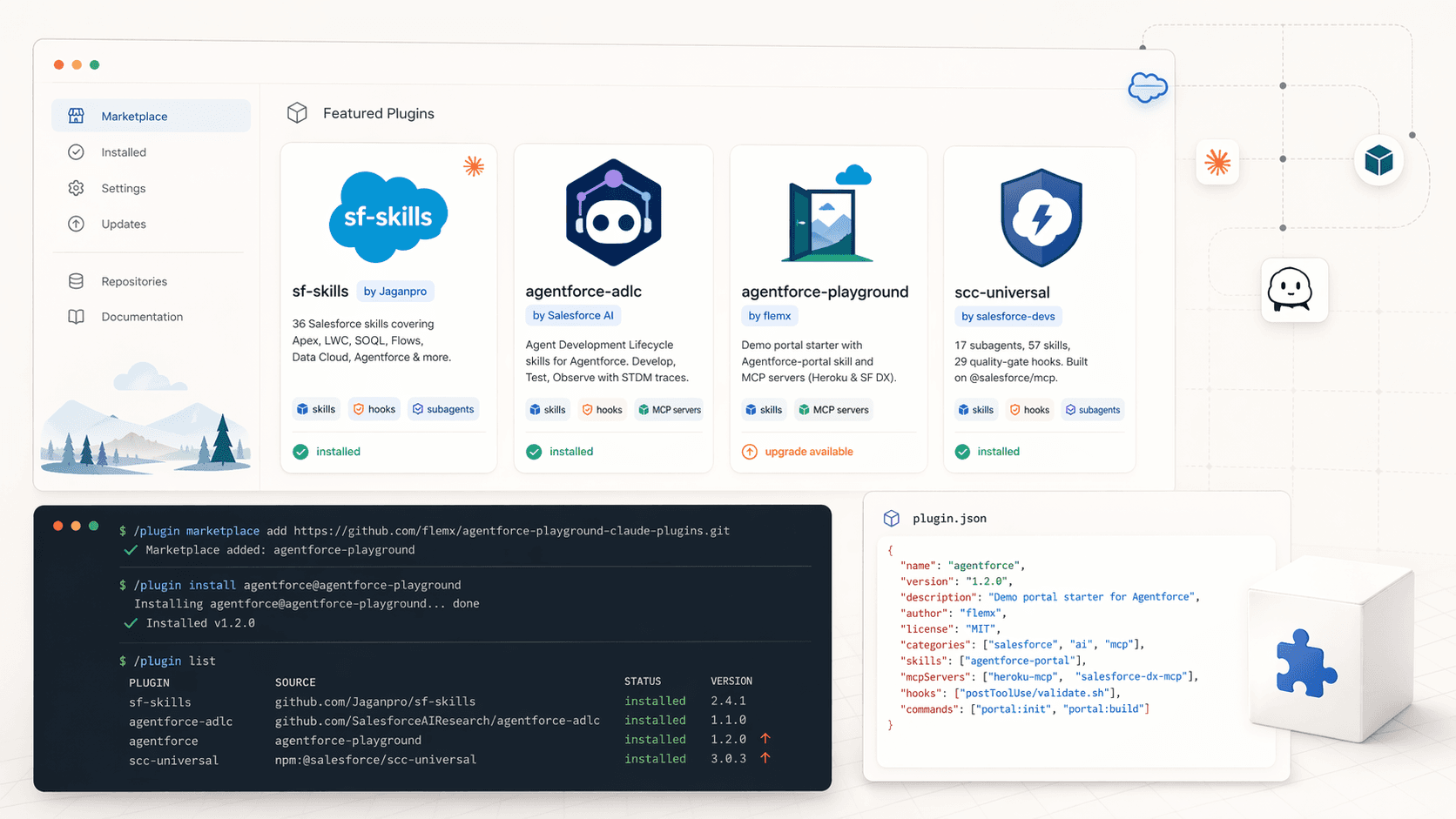1456x819 pixels.
Task: Click the Documentation book icon
Action: pos(77,317)
